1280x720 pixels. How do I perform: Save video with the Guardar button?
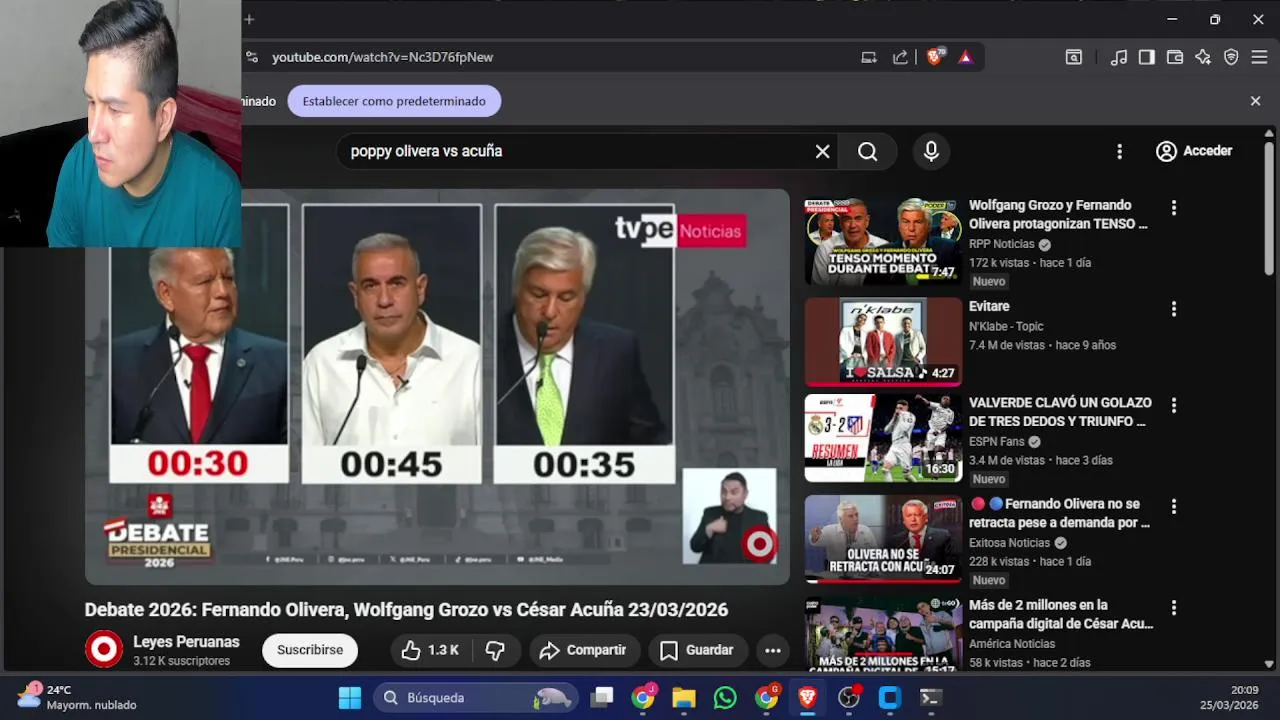click(697, 650)
